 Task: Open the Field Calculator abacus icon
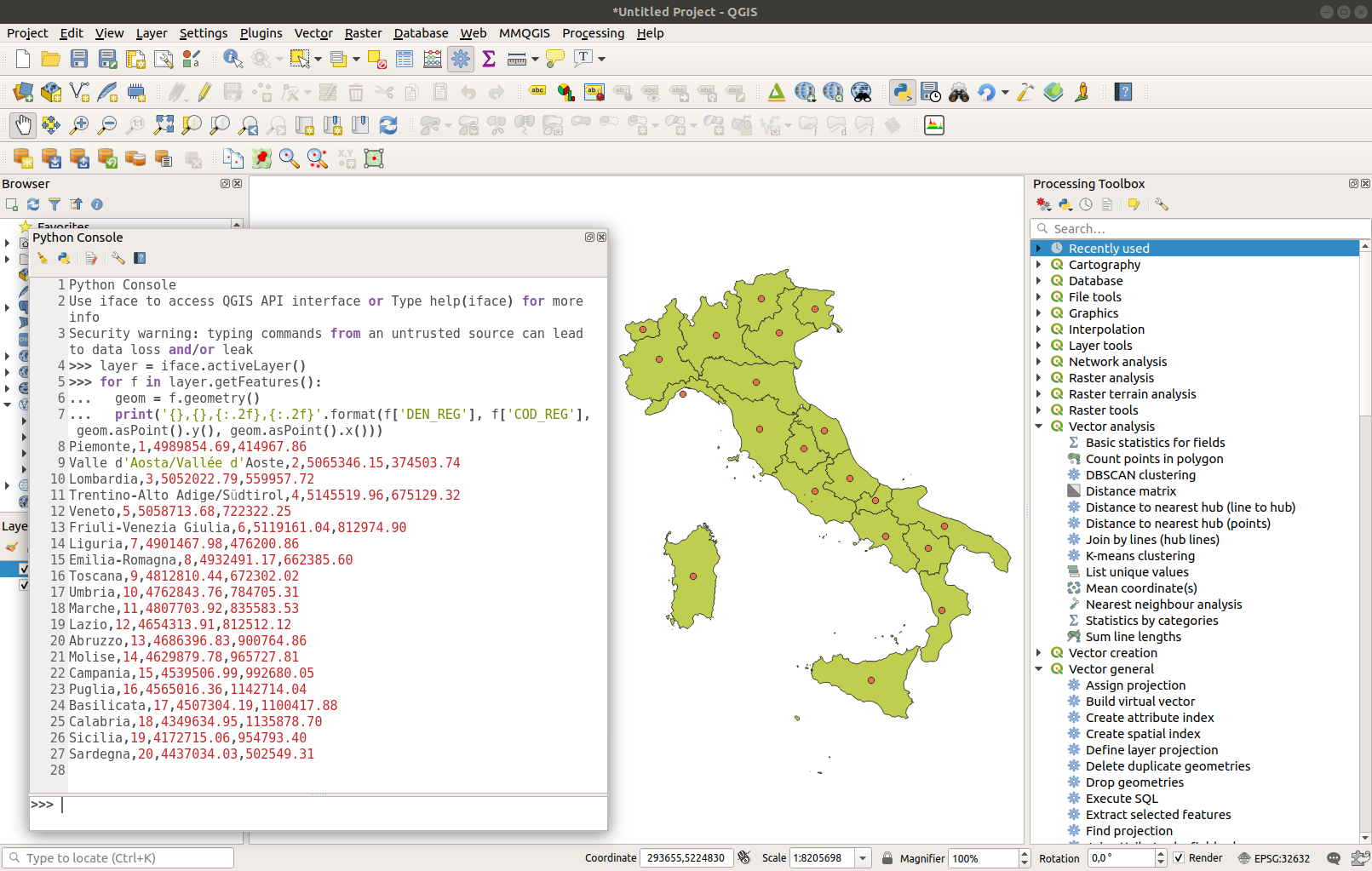pyautogui.click(x=433, y=59)
